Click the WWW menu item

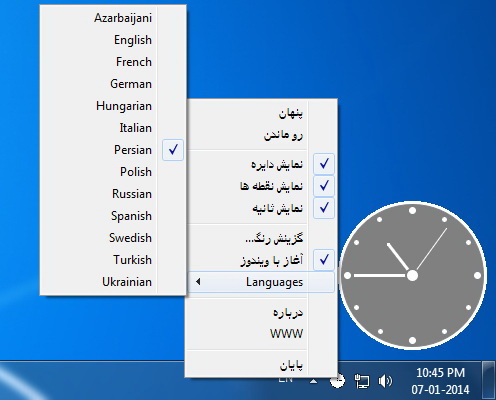tap(261, 334)
